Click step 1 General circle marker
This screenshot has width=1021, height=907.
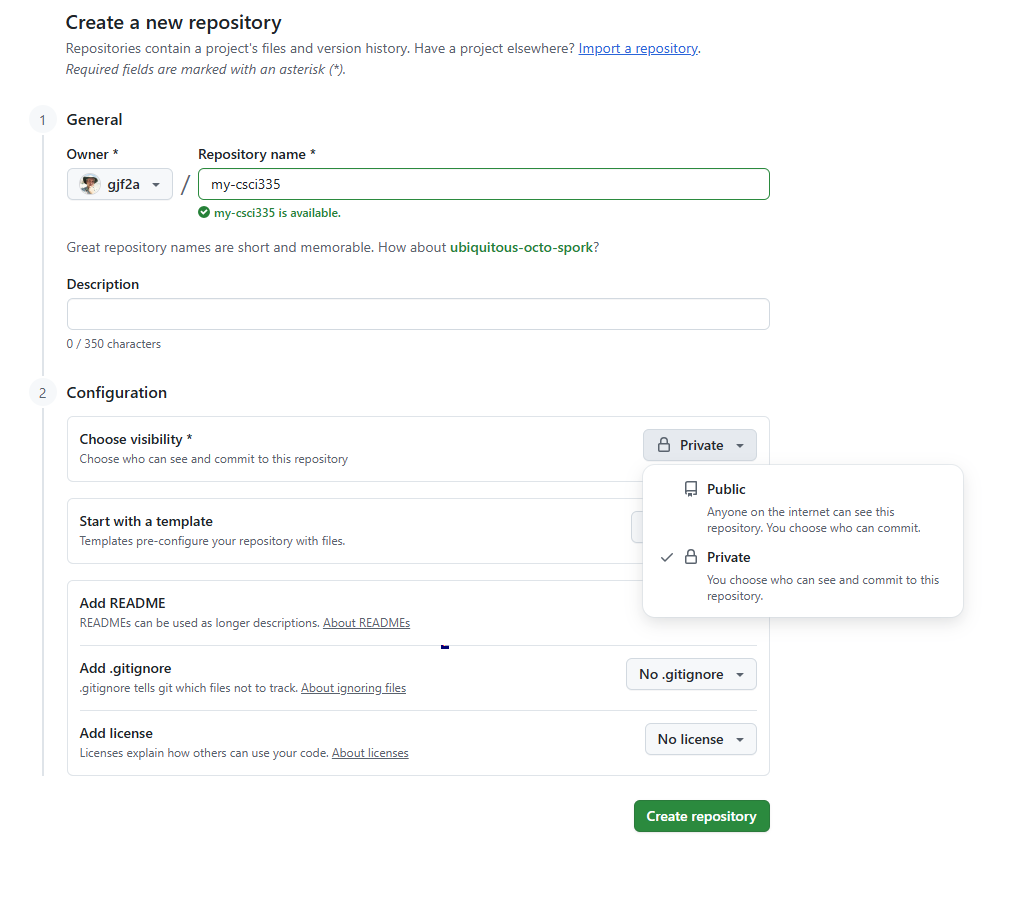point(43,120)
